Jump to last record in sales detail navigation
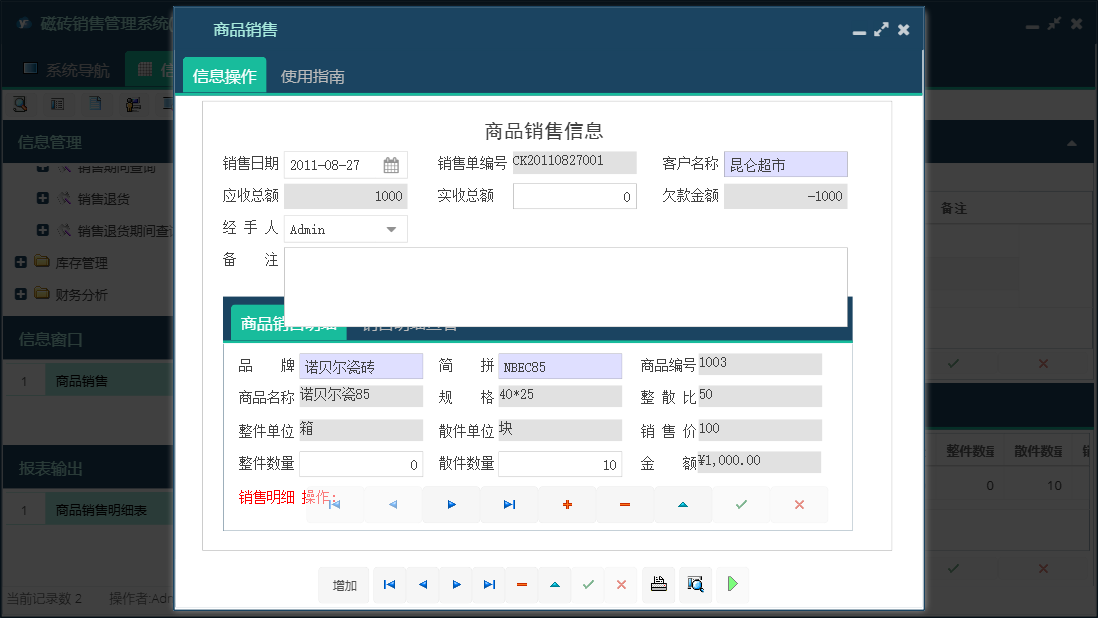 (509, 505)
